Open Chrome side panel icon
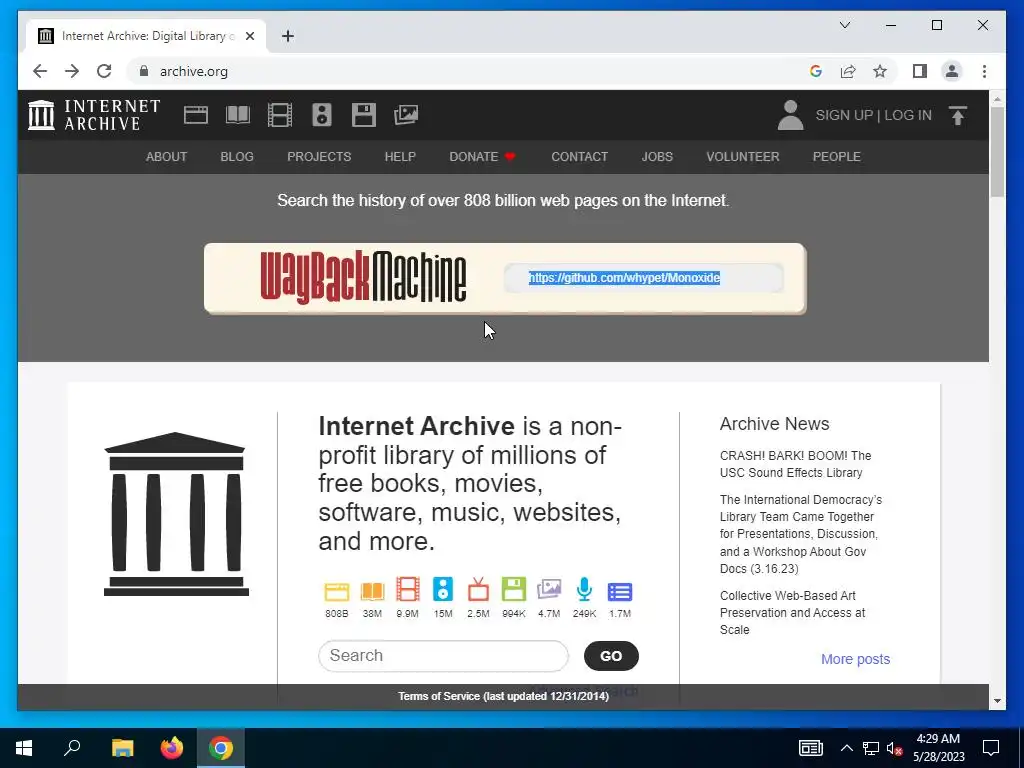 (920, 71)
